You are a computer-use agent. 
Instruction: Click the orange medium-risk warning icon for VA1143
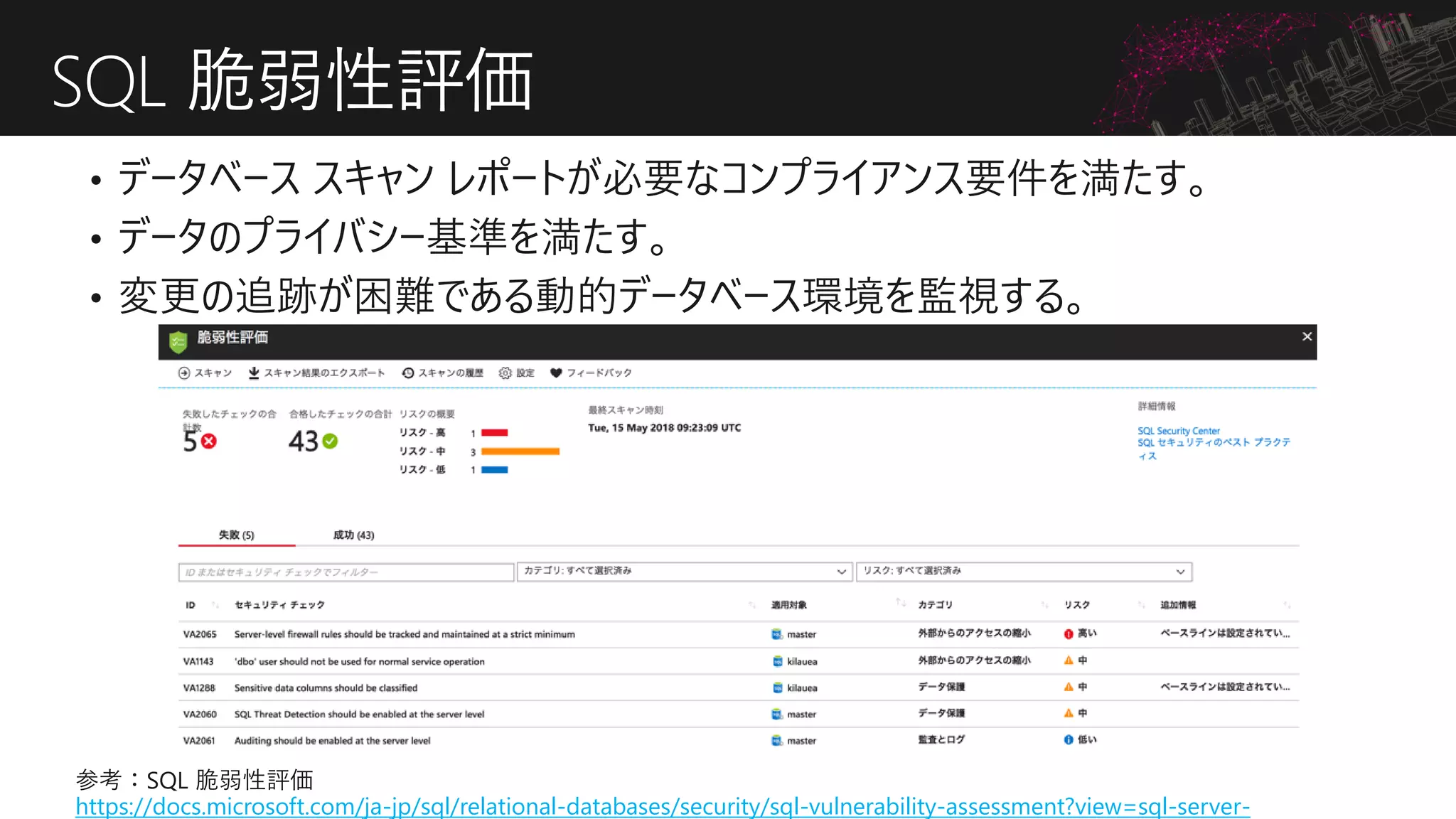(x=1069, y=660)
